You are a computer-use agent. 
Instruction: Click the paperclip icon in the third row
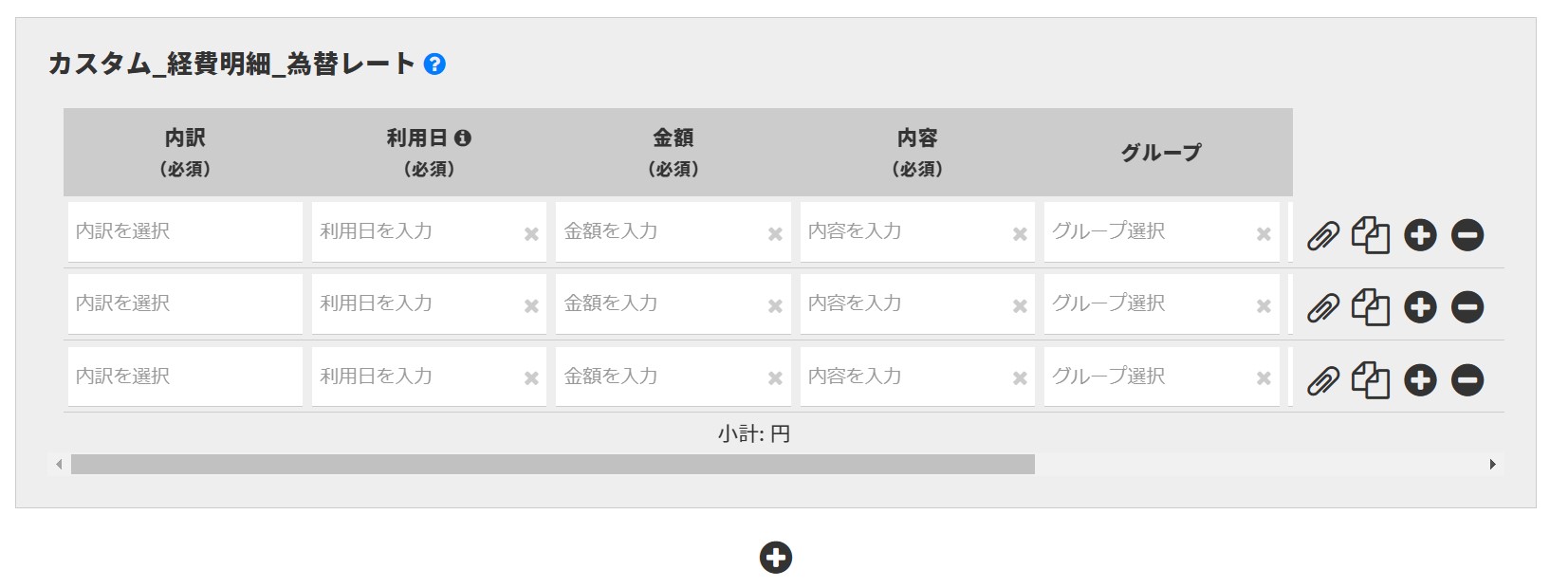[x=1322, y=380]
